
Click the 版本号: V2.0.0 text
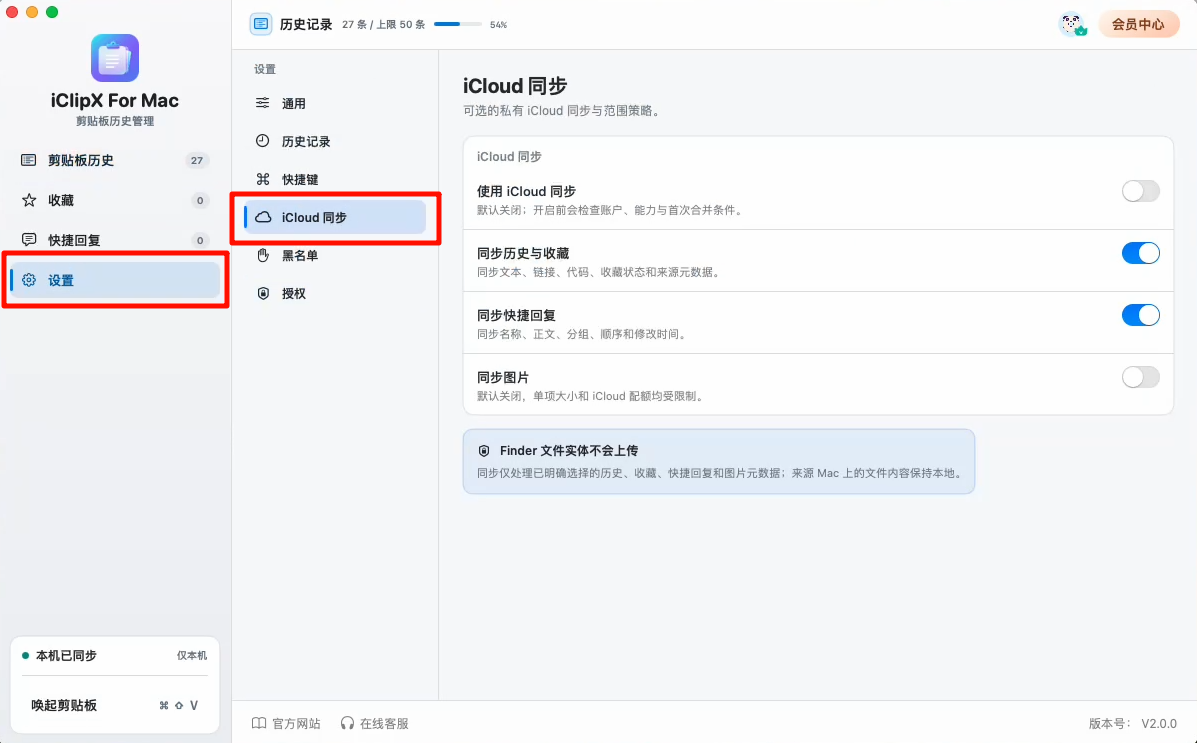(1133, 723)
